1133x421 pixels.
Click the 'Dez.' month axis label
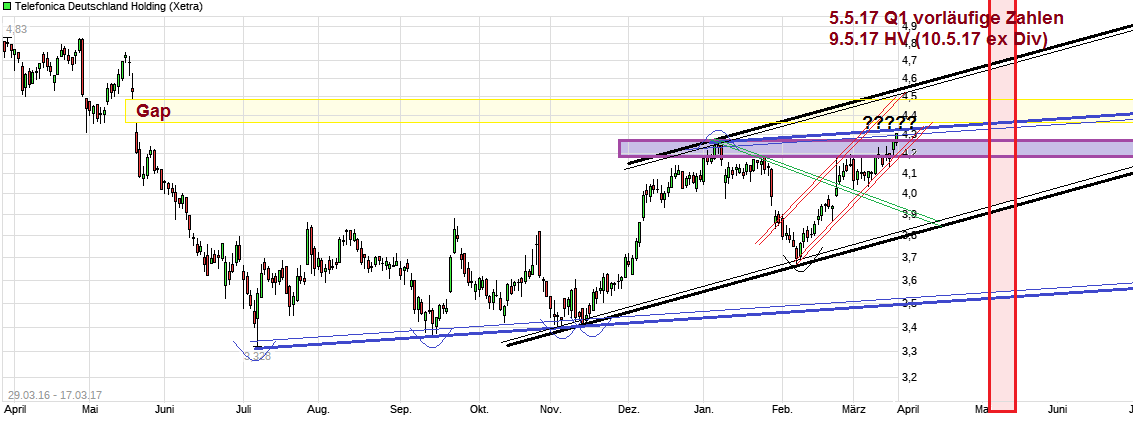[x=629, y=409]
